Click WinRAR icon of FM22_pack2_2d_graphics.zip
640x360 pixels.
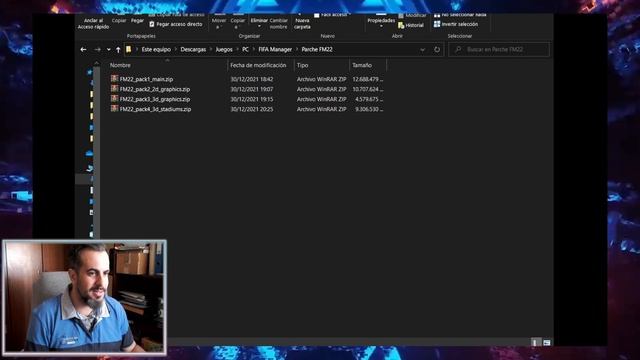(114, 89)
